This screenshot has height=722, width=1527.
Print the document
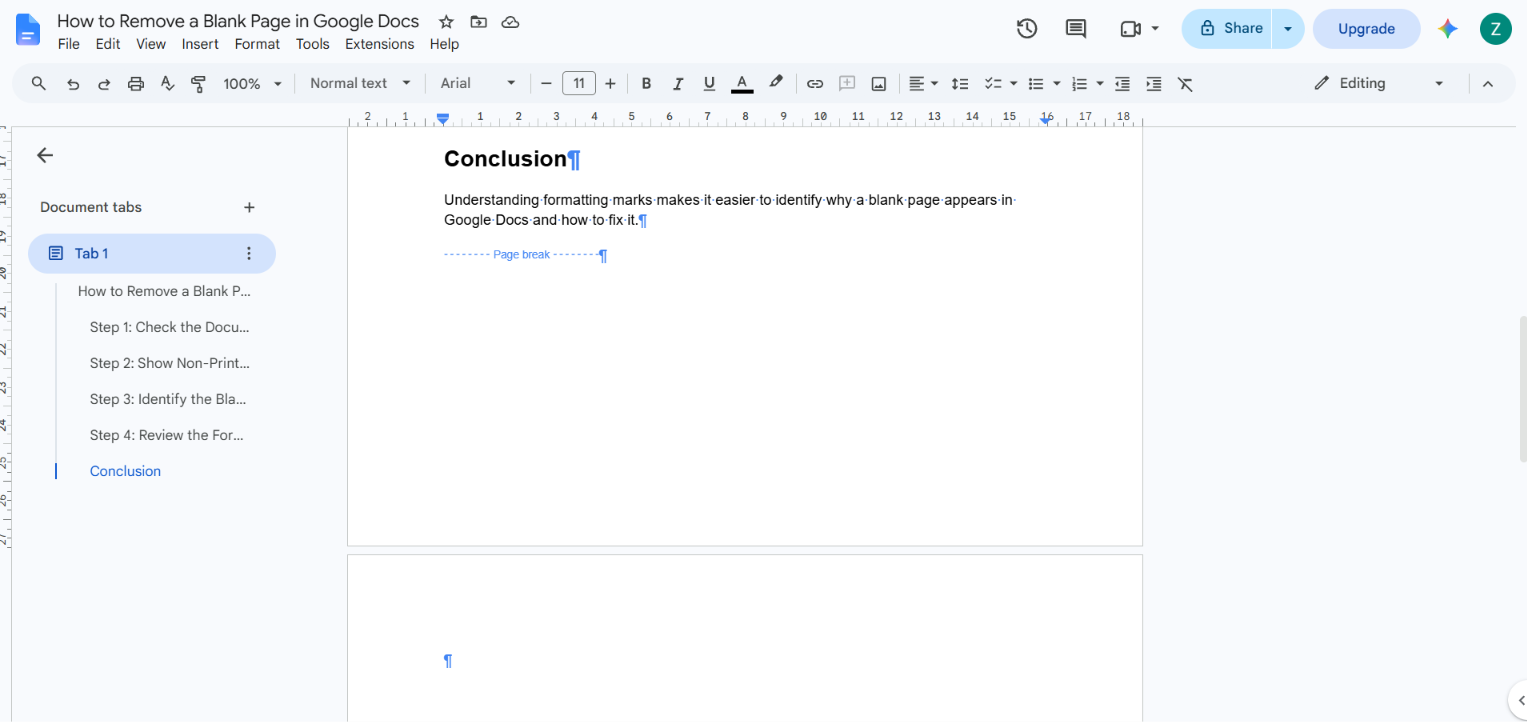136,84
